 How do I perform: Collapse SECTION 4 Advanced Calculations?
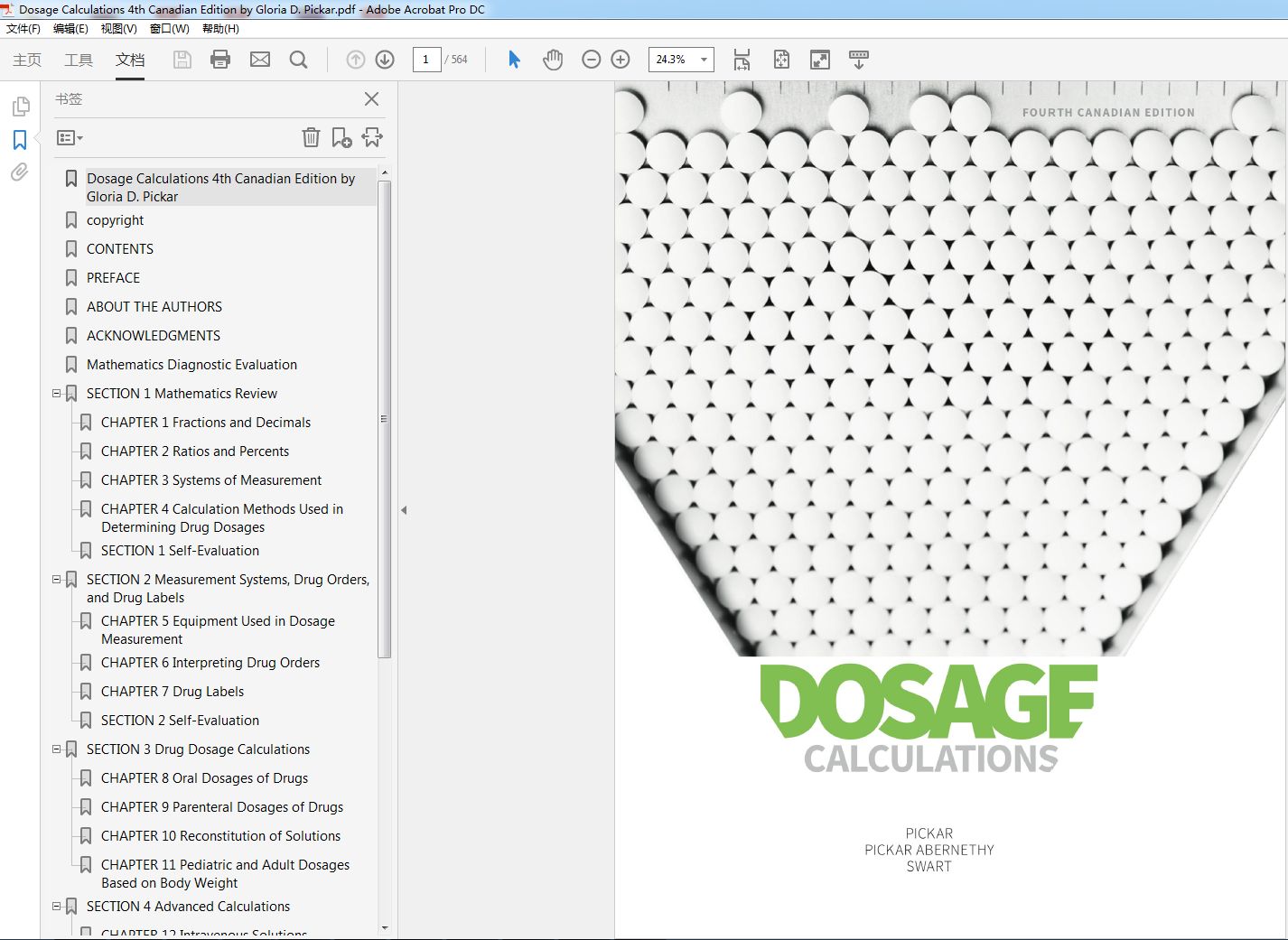tap(57, 907)
